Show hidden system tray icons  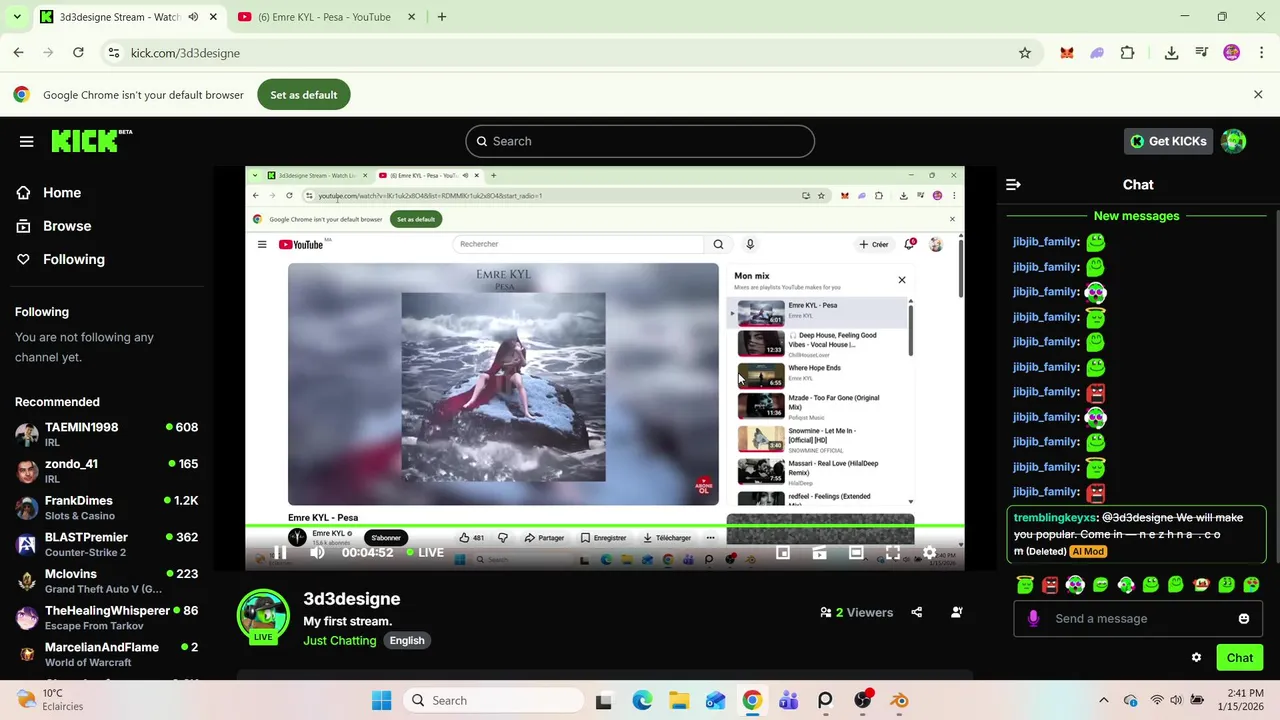(1103, 701)
